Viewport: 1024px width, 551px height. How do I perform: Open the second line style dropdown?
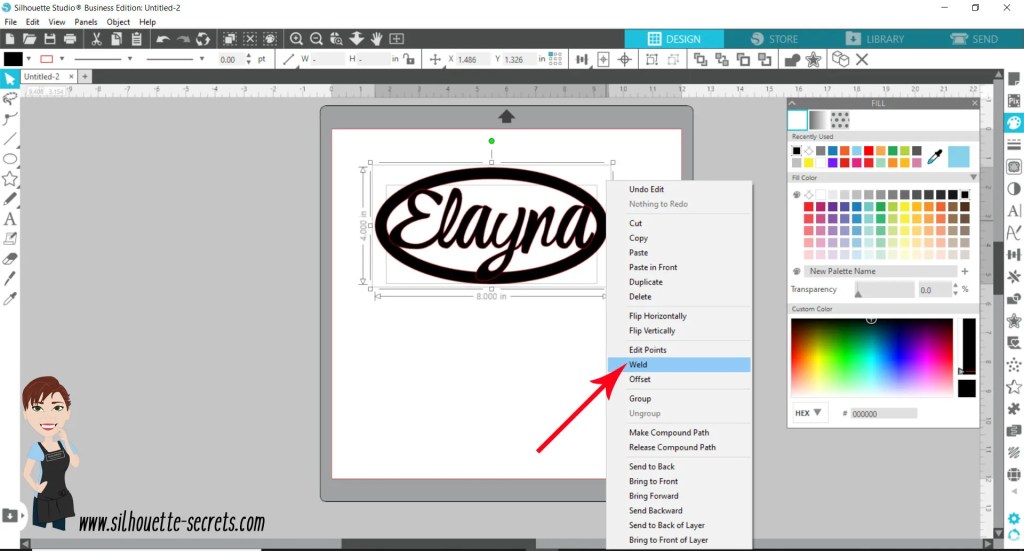202,59
